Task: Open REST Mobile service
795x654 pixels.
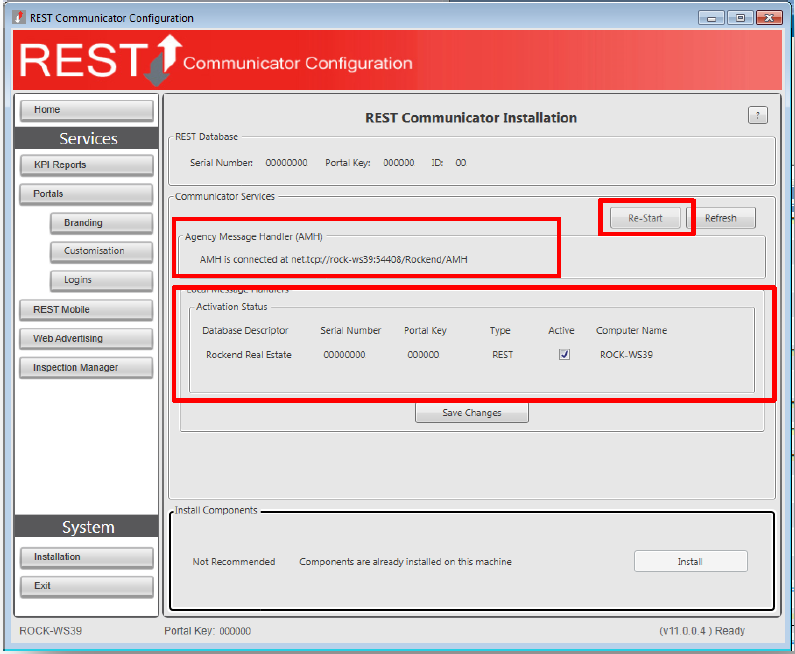Action: pyautogui.click(x=86, y=310)
